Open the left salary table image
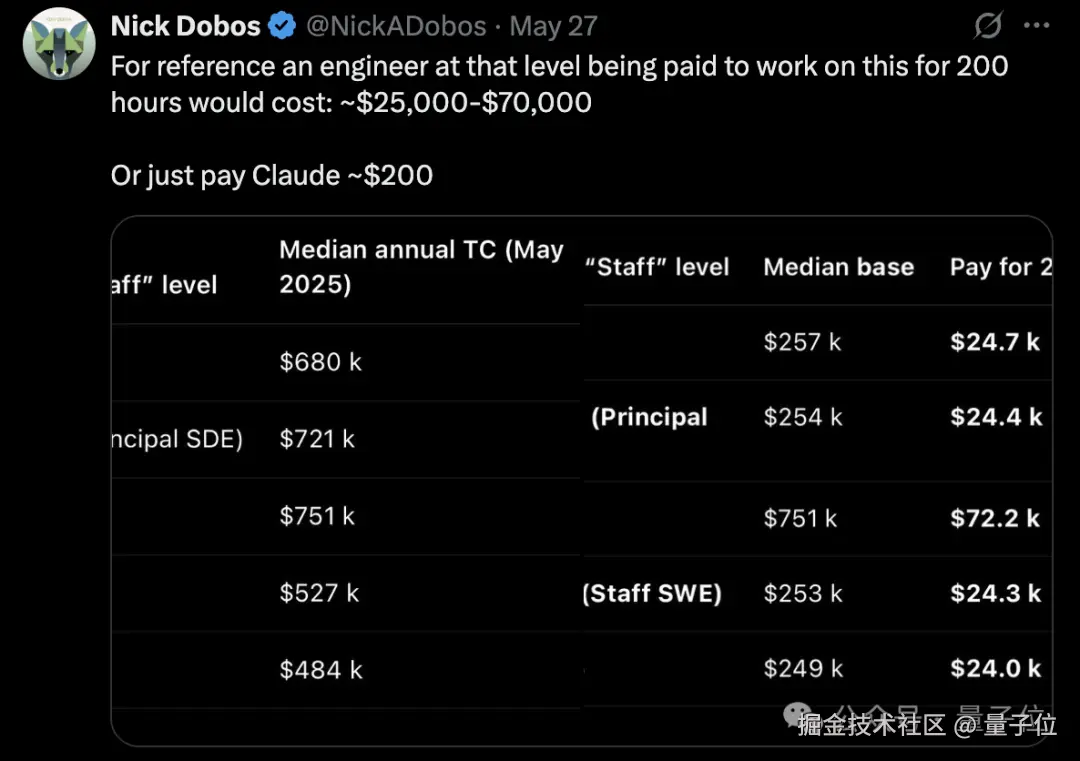Image resolution: width=1080 pixels, height=761 pixels. point(345,480)
